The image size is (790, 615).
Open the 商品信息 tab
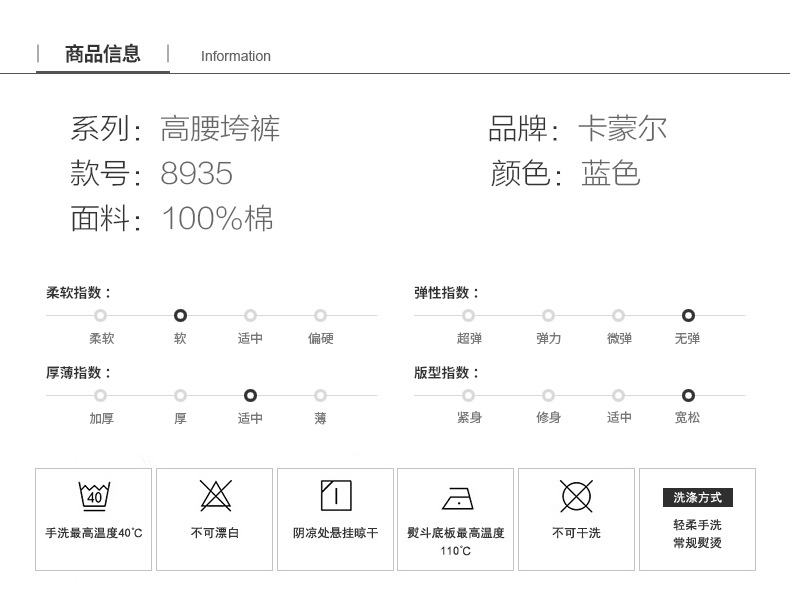click(x=103, y=54)
